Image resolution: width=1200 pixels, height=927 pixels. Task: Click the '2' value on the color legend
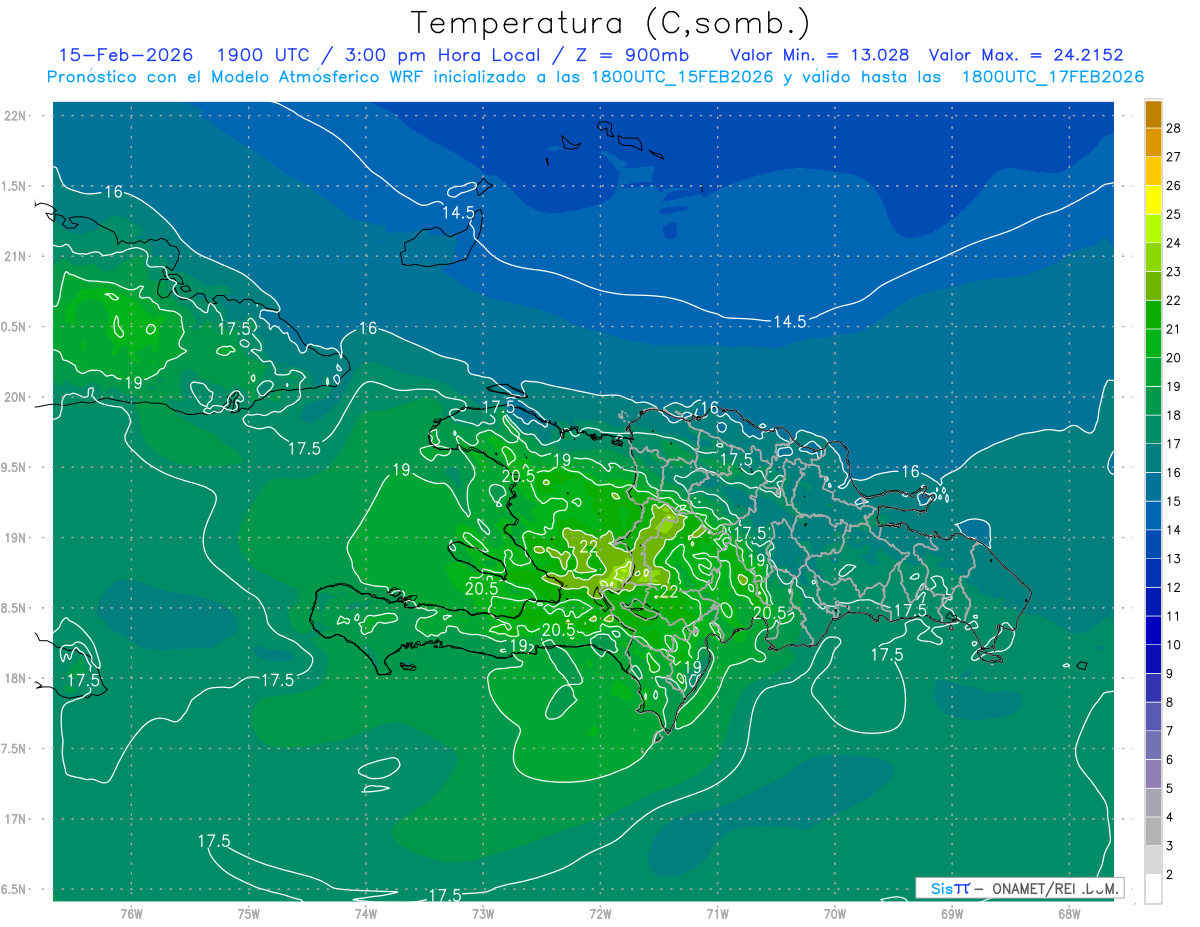1170,875
